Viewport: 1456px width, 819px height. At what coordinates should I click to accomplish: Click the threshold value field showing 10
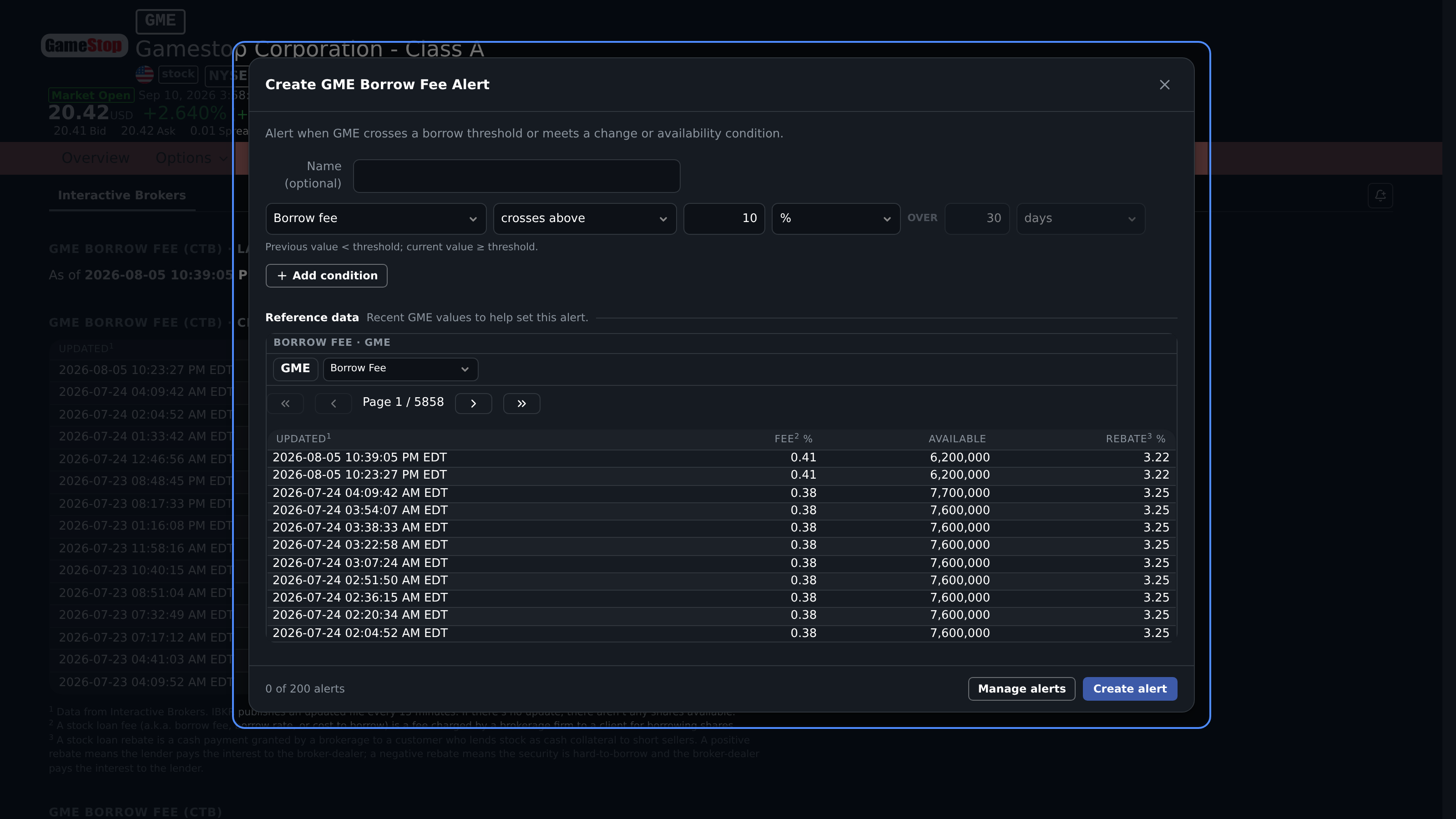tap(724, 219)
